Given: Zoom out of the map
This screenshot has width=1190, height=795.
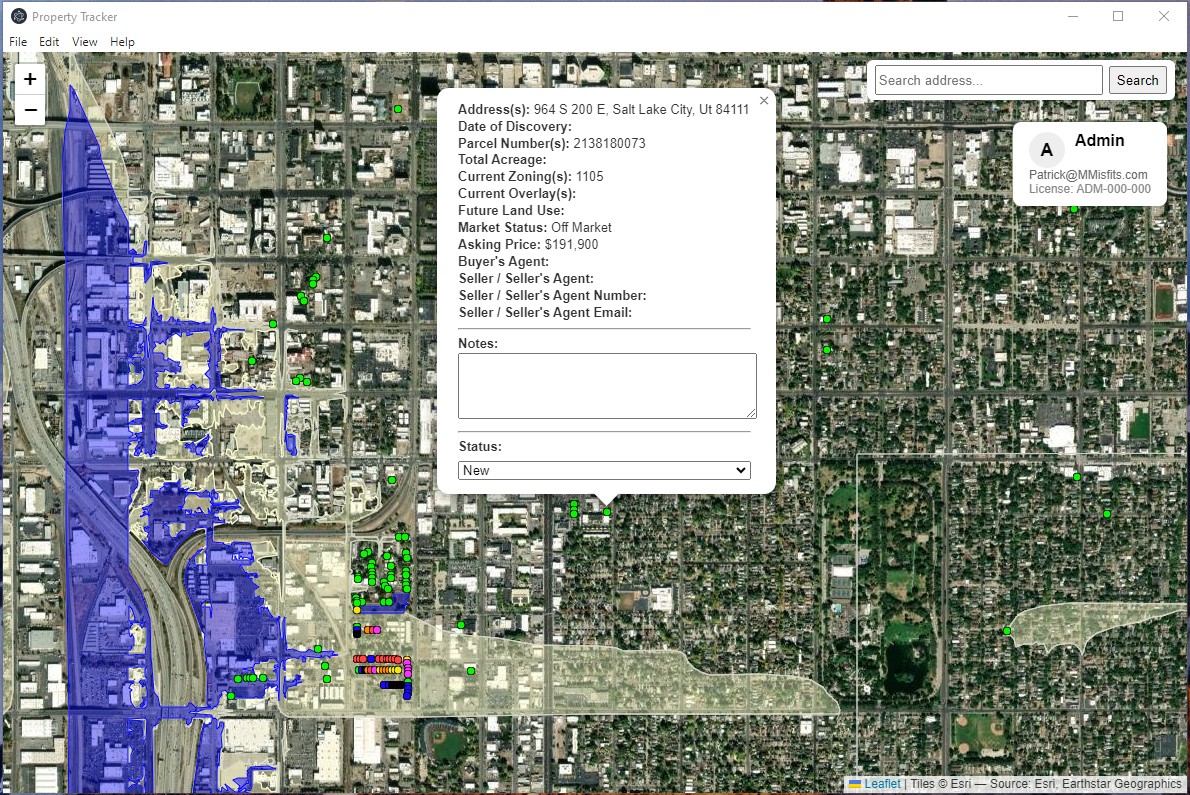Looking at the screenshot, I should pos(30,110).
